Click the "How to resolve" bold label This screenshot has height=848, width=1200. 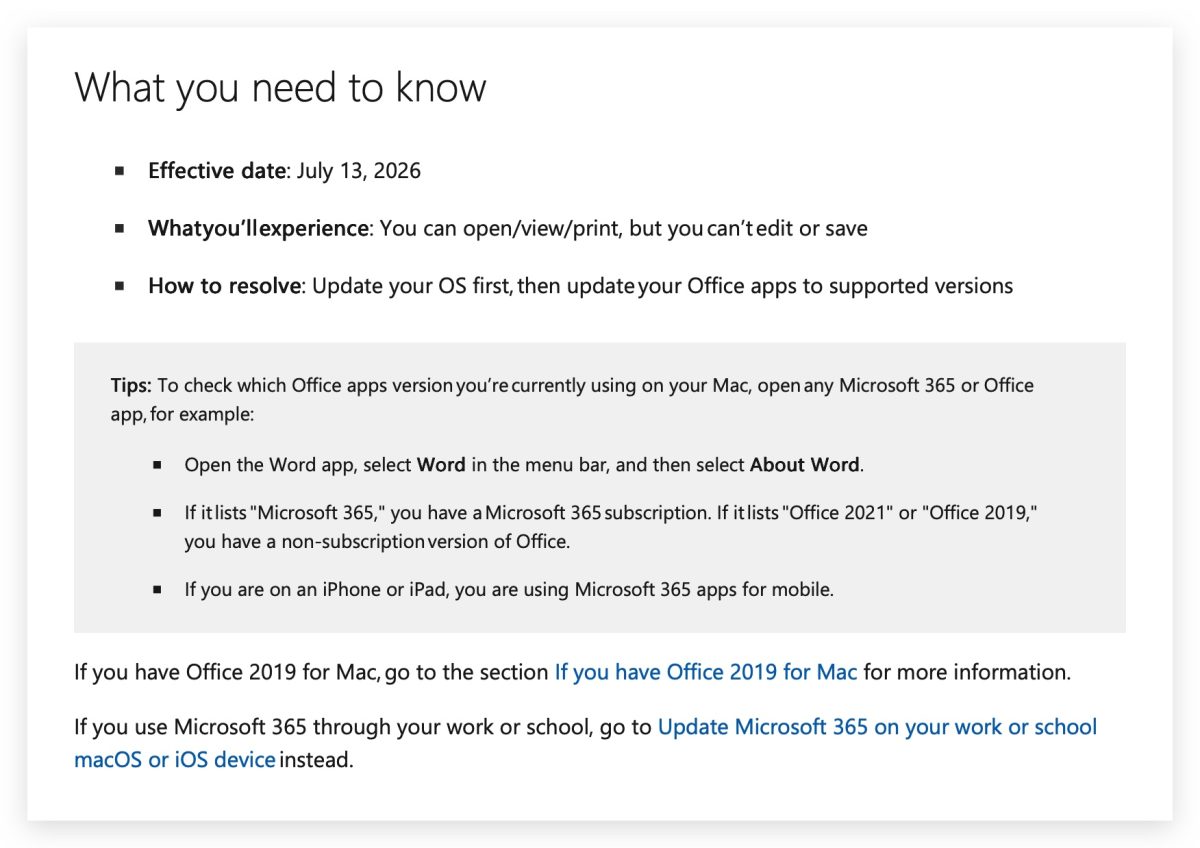pos(224,286)
